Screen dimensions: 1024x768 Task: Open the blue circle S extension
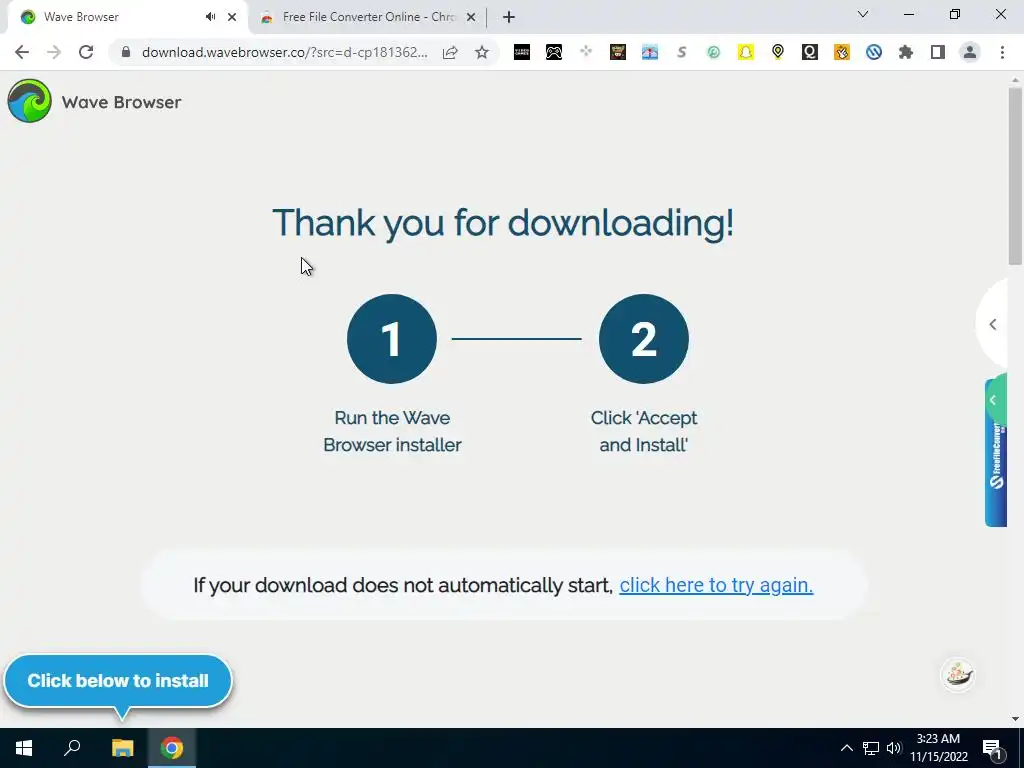coord(874,52)
